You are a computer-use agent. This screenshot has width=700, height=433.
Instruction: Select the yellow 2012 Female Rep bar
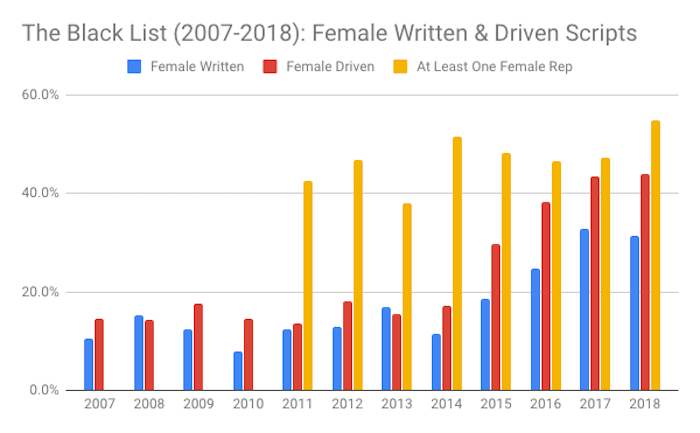tap(358, 275)
